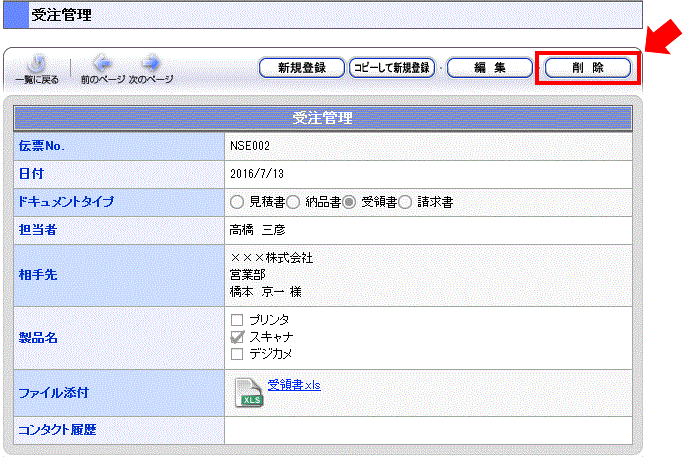This screenshot has width=684, height=457.
Task: Click the 削除 button
Action: click(587, 68)
